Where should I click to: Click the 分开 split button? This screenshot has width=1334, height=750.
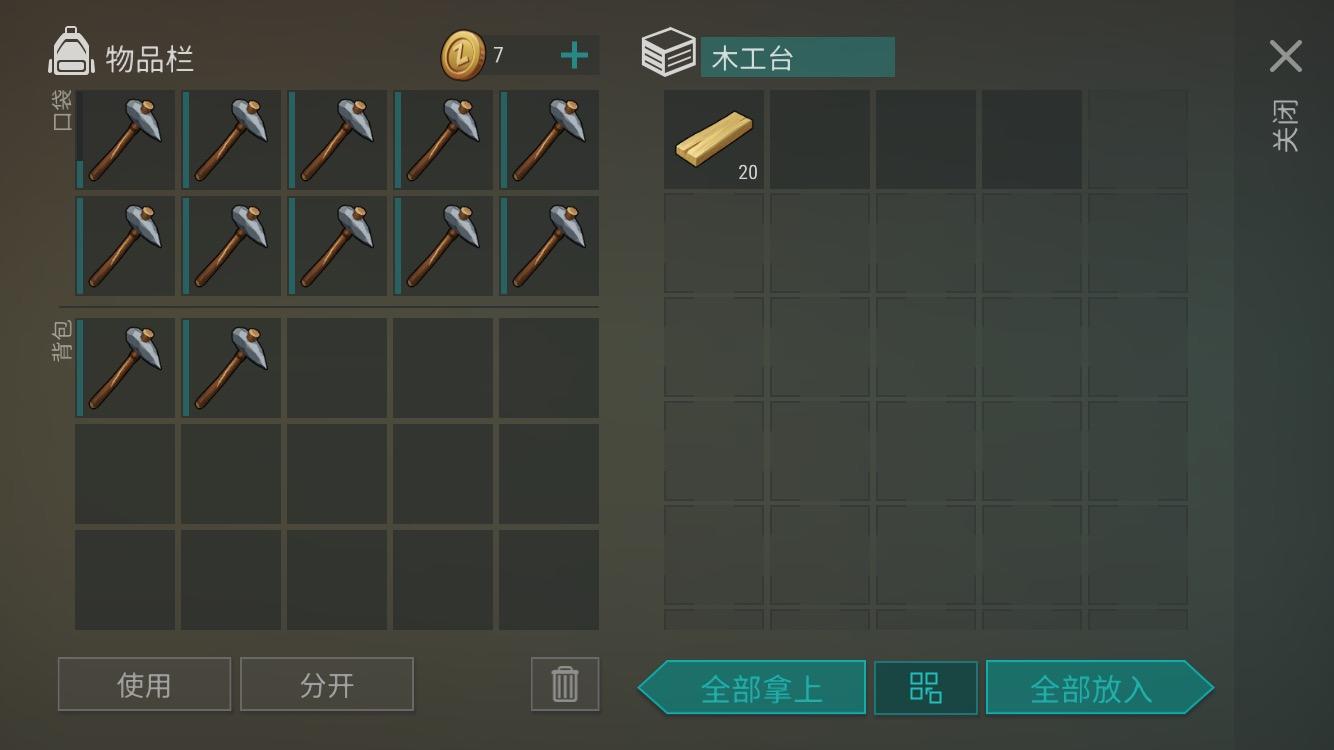[327, 684]
